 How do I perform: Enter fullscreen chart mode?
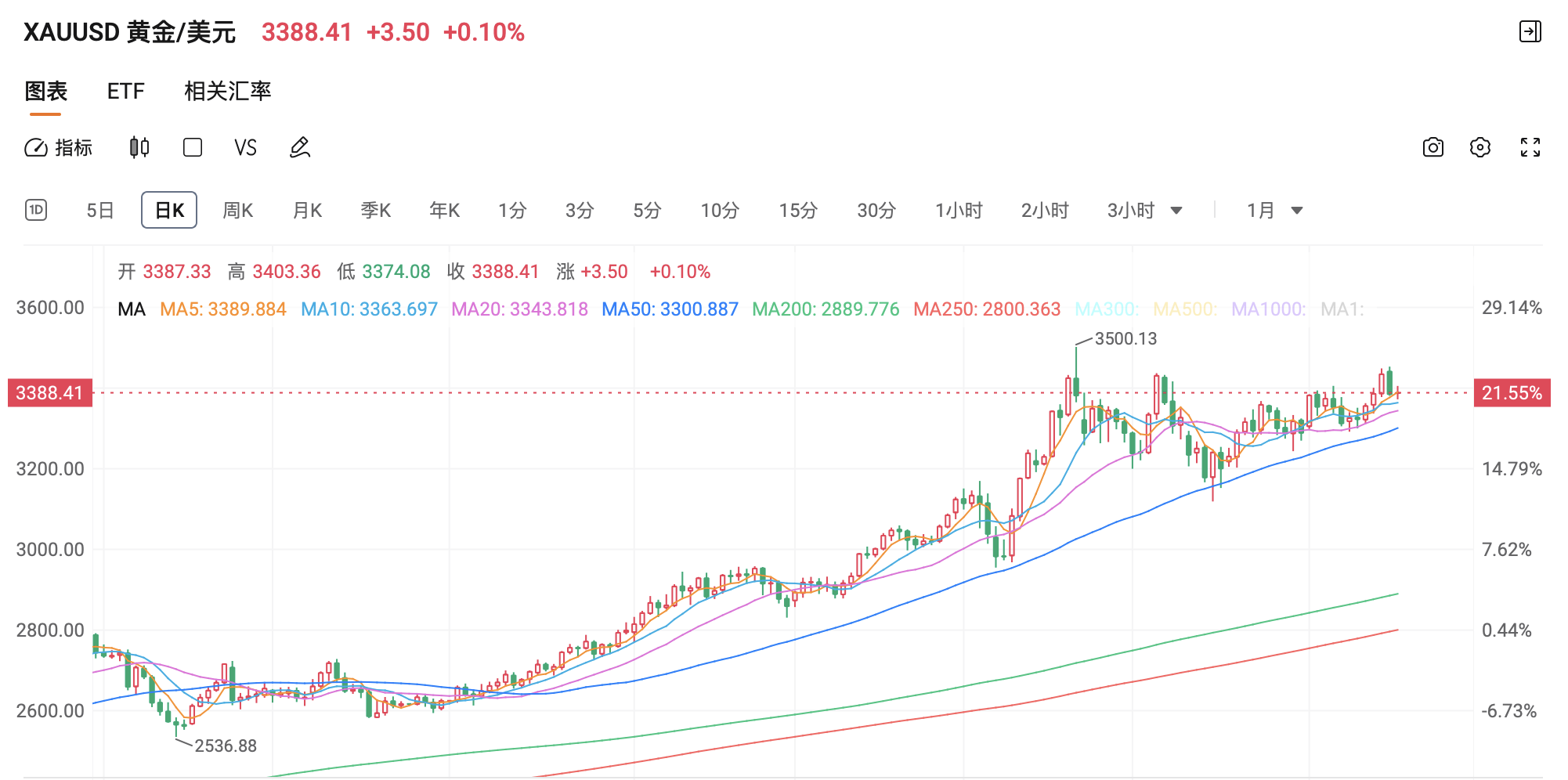point(1530,147)
